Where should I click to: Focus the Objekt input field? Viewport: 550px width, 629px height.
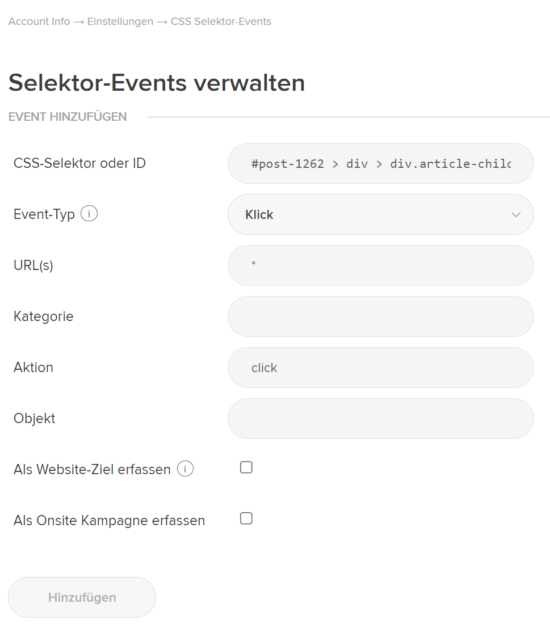click(380, 418)
